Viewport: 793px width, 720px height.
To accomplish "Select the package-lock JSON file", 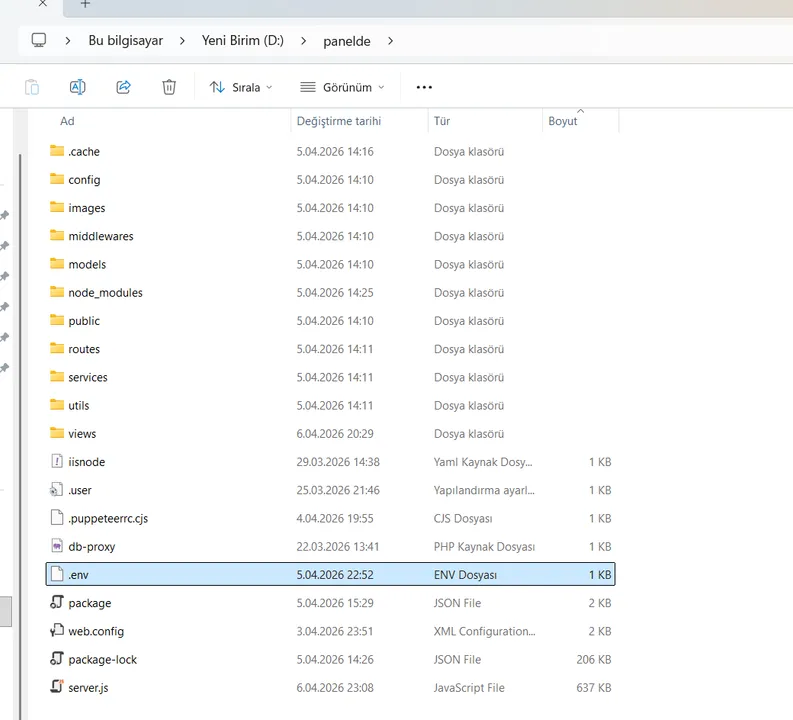I will pyautogui.click(x=102, y=659).
